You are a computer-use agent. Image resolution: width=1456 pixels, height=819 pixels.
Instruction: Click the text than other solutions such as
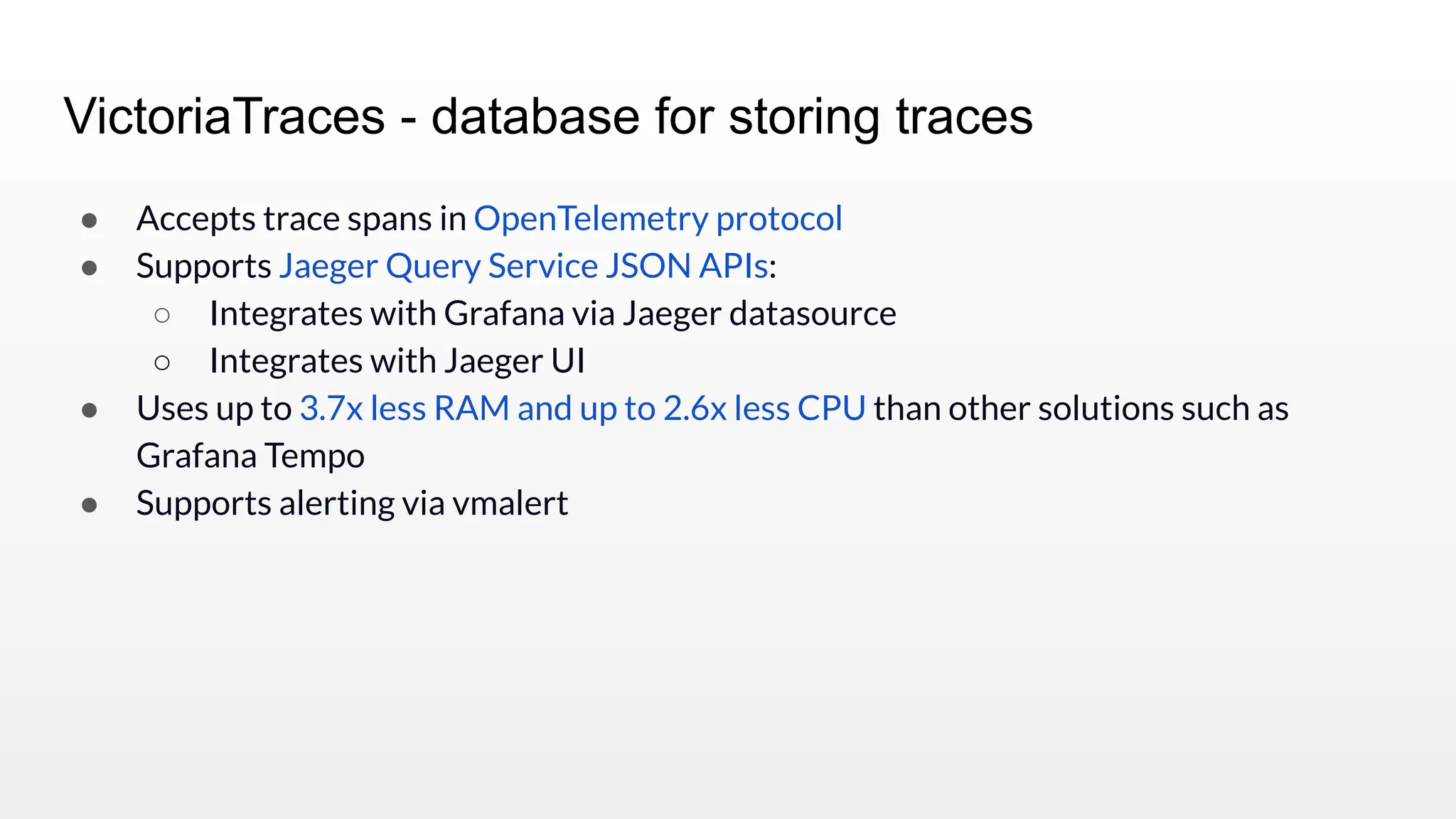pos(1081,409)
